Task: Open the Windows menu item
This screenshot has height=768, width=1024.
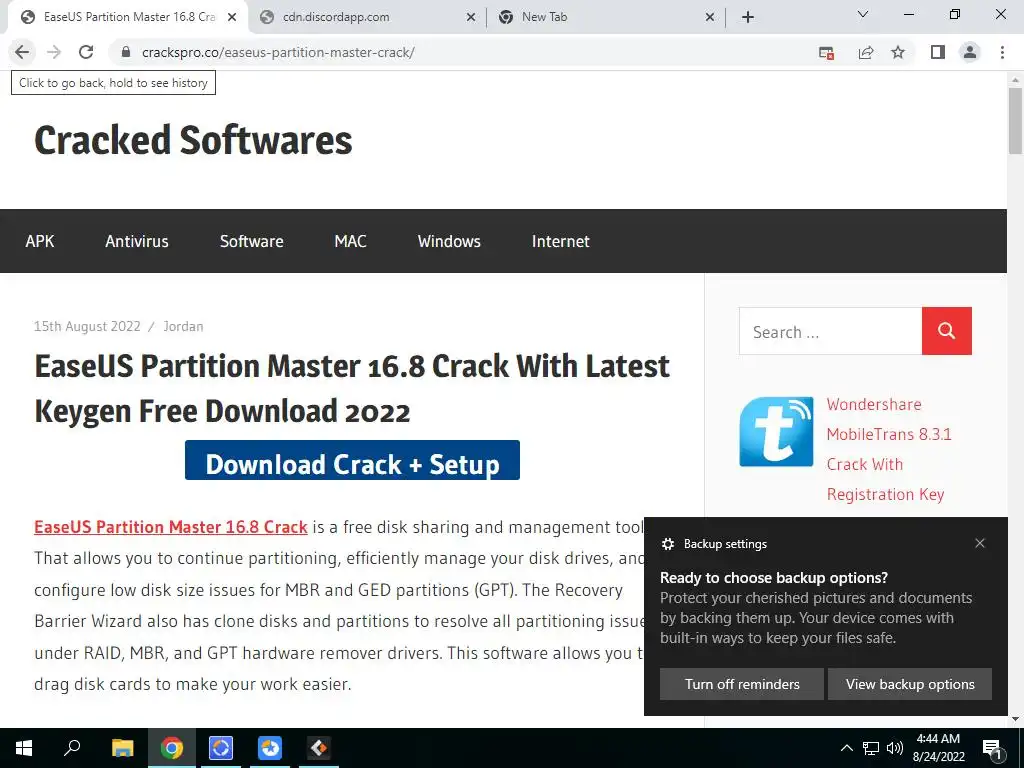Action: click(x=449, y=241)
